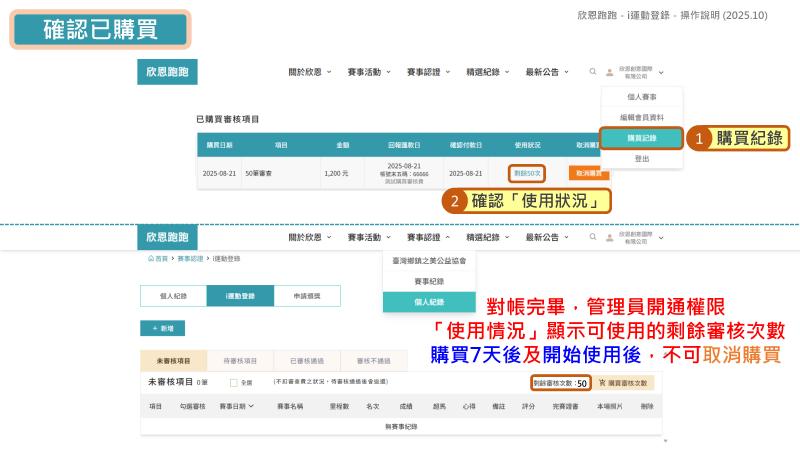Select 購買紀錄 from the account menu
This screenshot has width=800, height=450.
point(641,138)
